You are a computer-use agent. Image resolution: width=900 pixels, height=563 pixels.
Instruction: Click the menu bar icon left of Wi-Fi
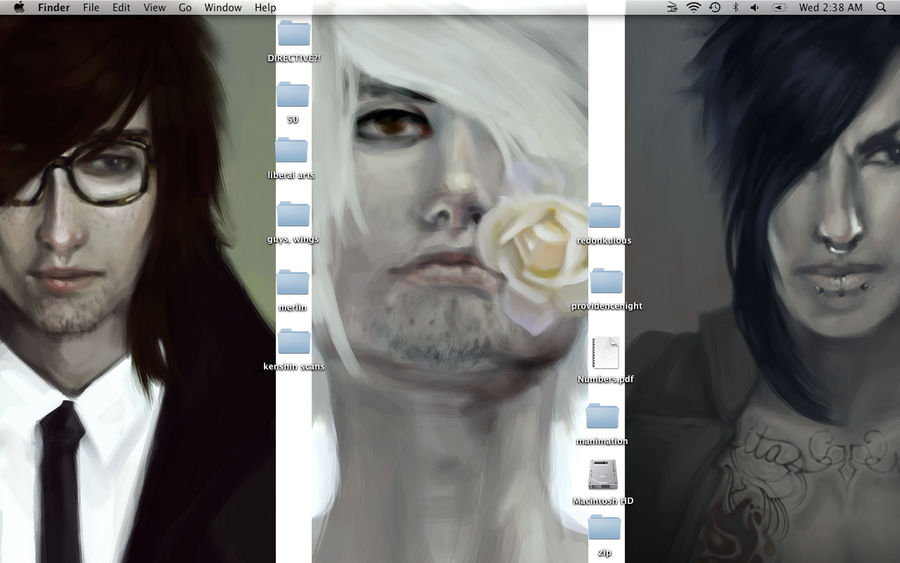coord(672,7)
